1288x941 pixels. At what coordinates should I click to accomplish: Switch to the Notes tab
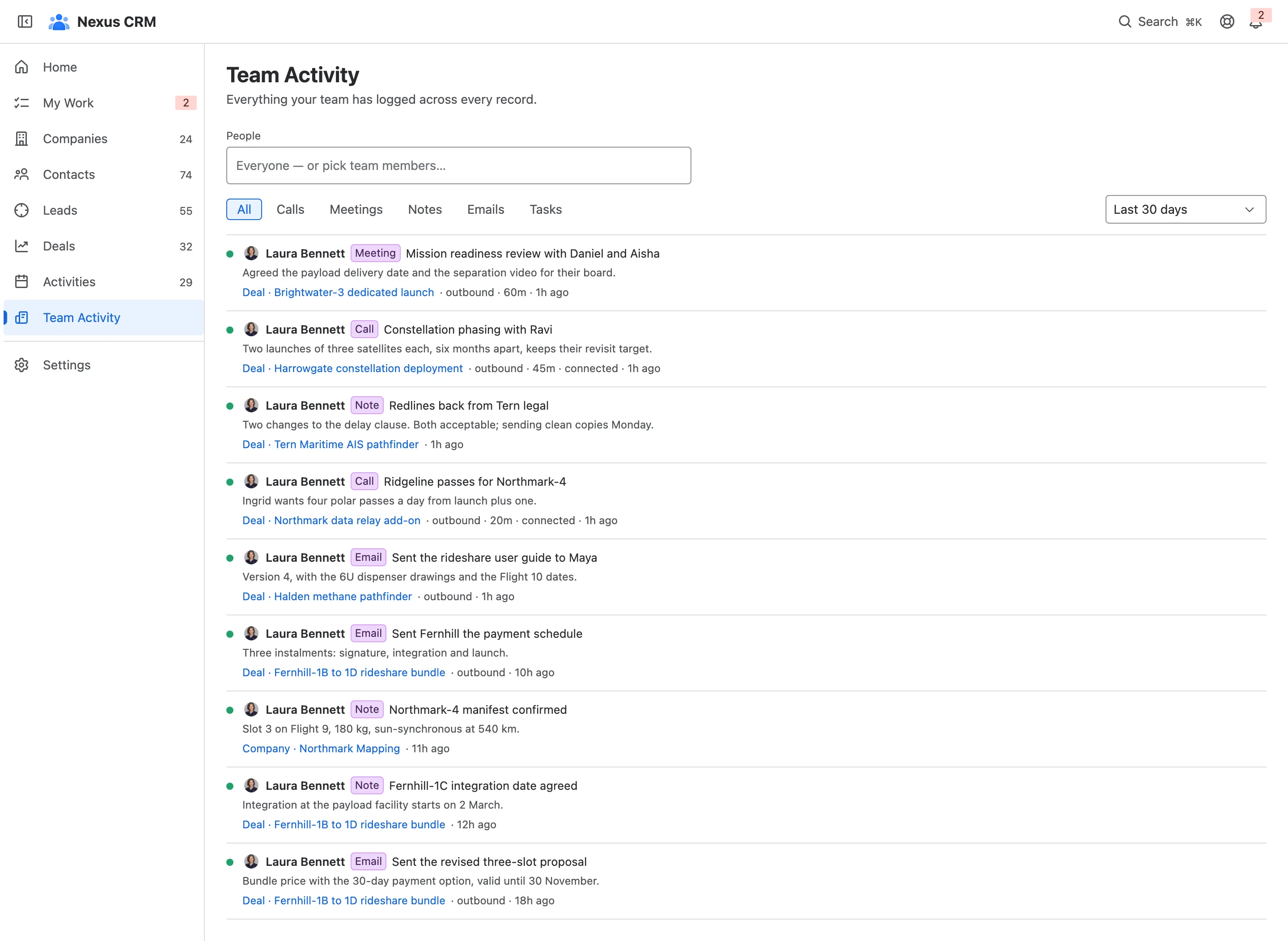click(x=425, y=210)
